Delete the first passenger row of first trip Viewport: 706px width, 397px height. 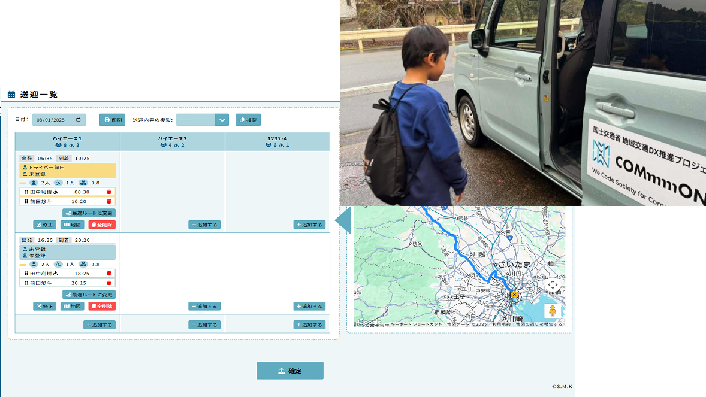coord(109,192)
